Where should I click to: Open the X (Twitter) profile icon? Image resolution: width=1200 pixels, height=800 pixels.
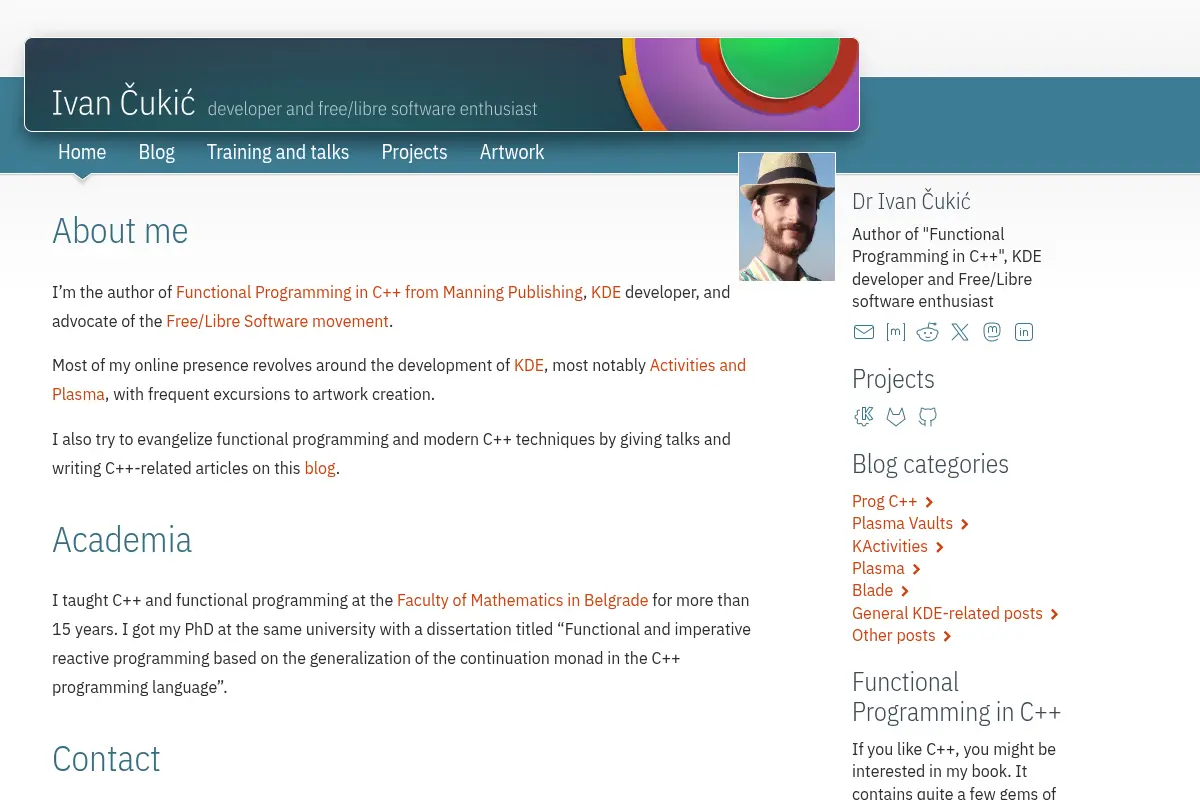click(960, 332)
